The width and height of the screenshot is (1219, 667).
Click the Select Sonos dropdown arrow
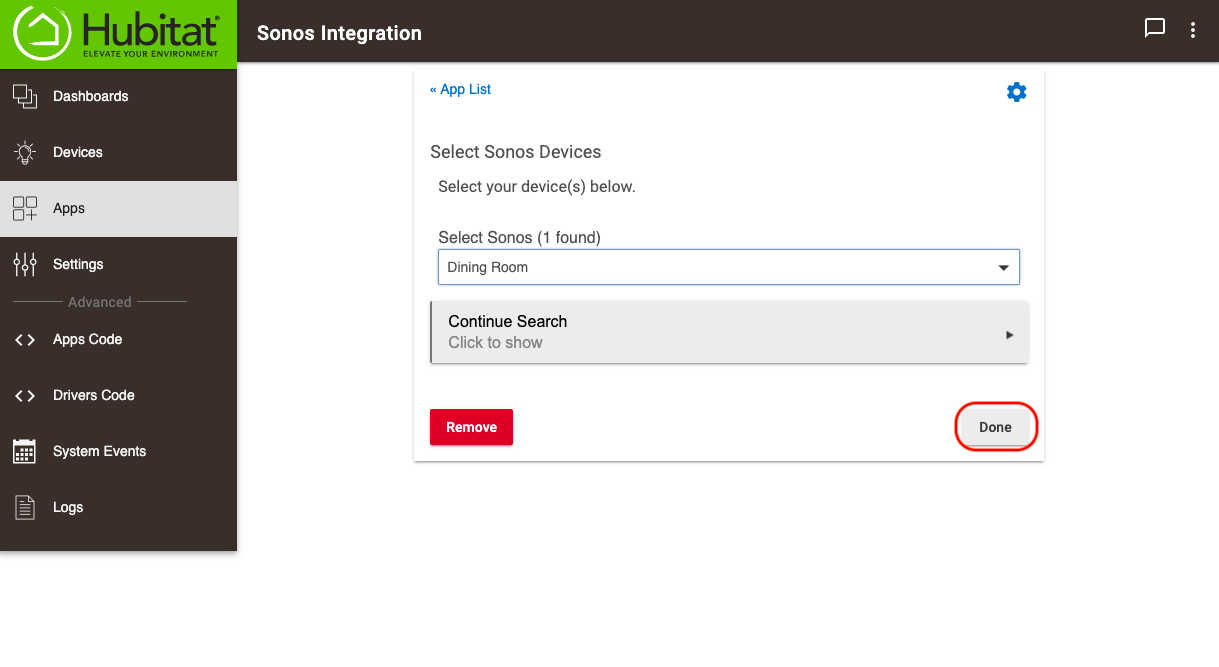click(x=1004, y=268)
